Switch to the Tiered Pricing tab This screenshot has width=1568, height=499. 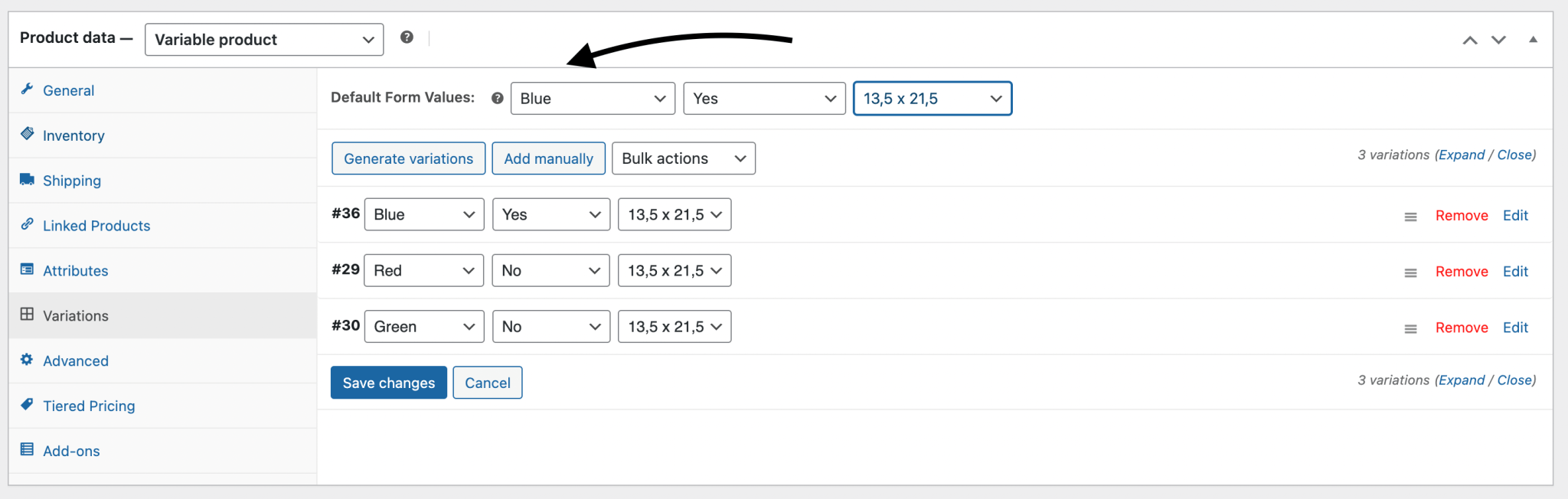(89, 406)
